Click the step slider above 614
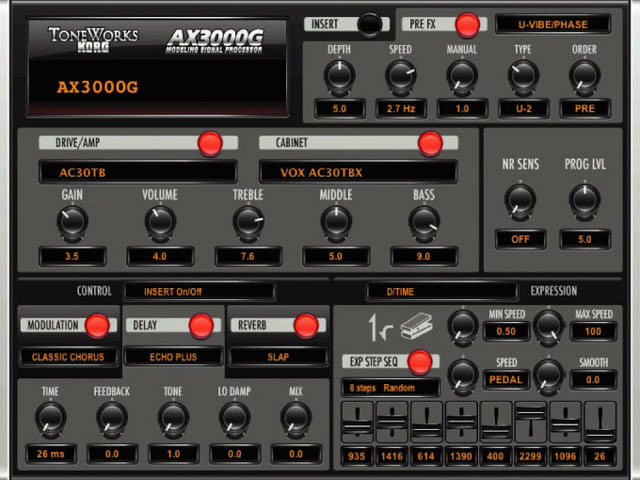This screenshot has height=480, width=640. click(427, 422)
